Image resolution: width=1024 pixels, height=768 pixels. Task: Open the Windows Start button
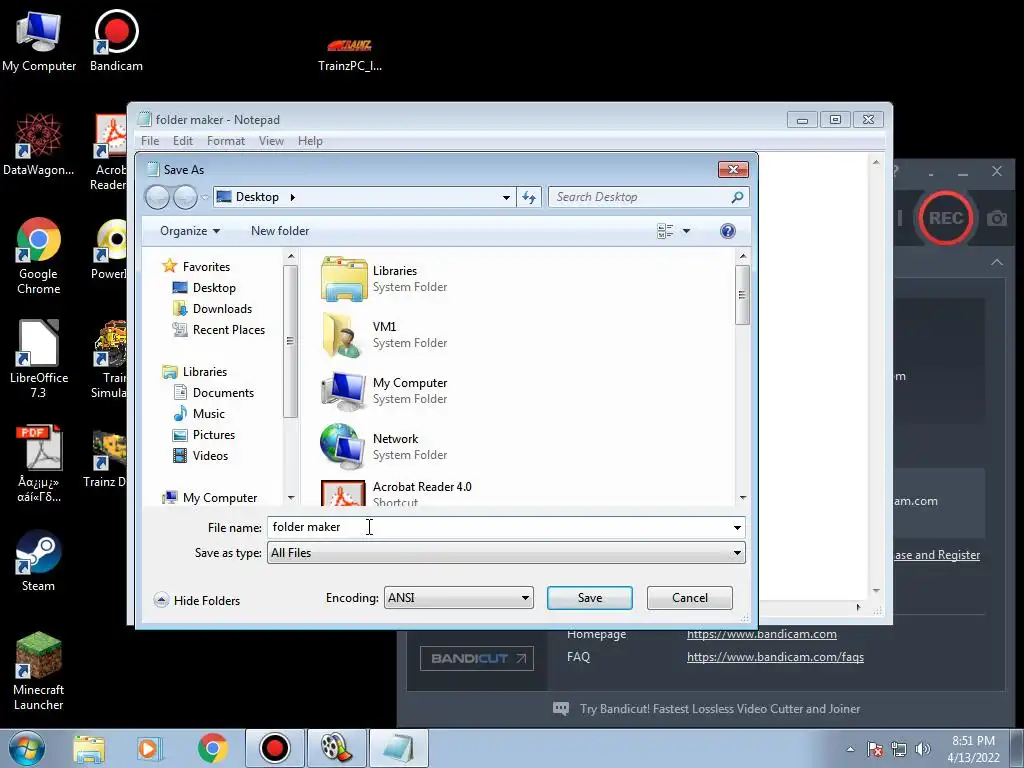tap(26, 748)
